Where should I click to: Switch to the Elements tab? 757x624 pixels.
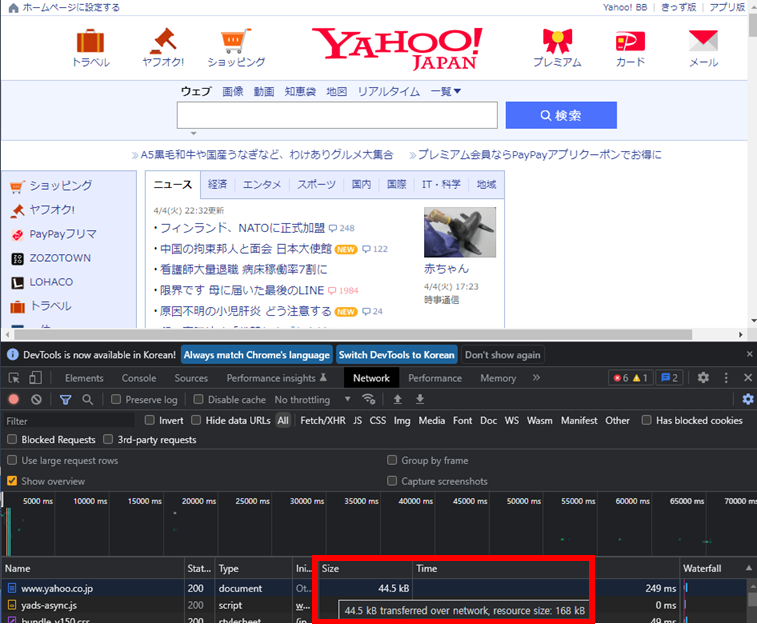pos(84,378)
